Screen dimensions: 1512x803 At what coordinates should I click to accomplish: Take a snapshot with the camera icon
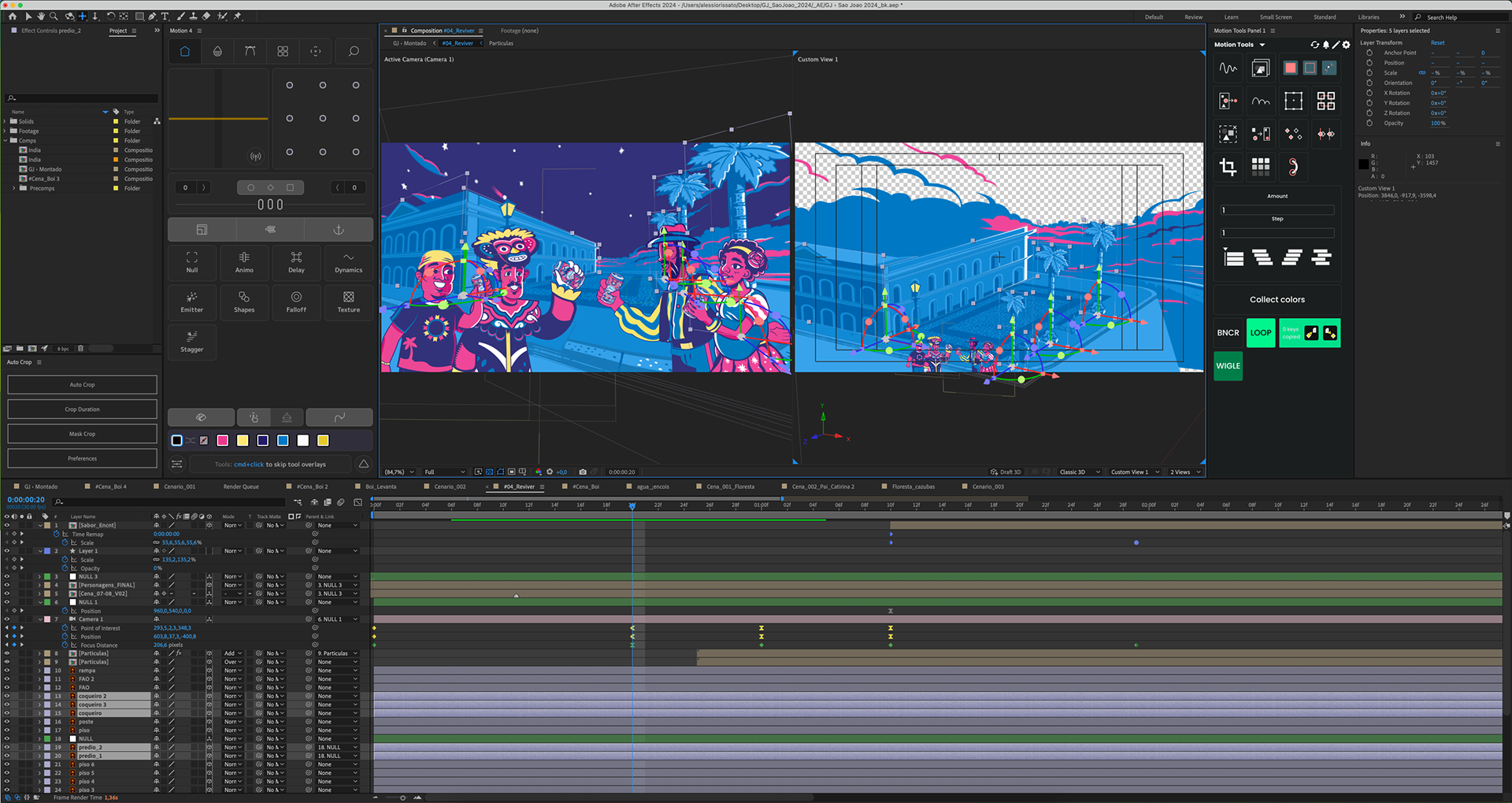[583, 472]
